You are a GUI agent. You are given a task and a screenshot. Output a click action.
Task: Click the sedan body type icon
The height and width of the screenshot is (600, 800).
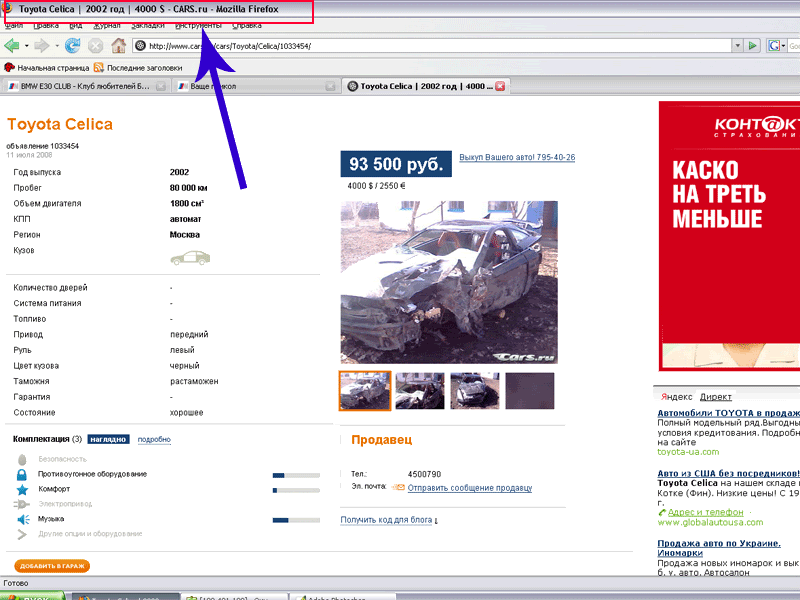(x=190, y=258)
